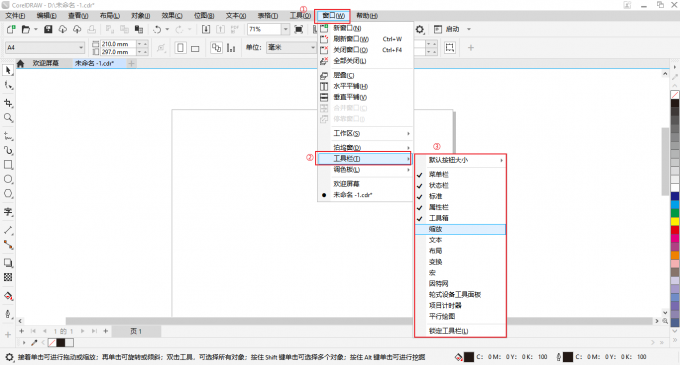The image size is (680, 365).
Task: Select the Transparency checkerboard tool
Action: coord(8,277)
